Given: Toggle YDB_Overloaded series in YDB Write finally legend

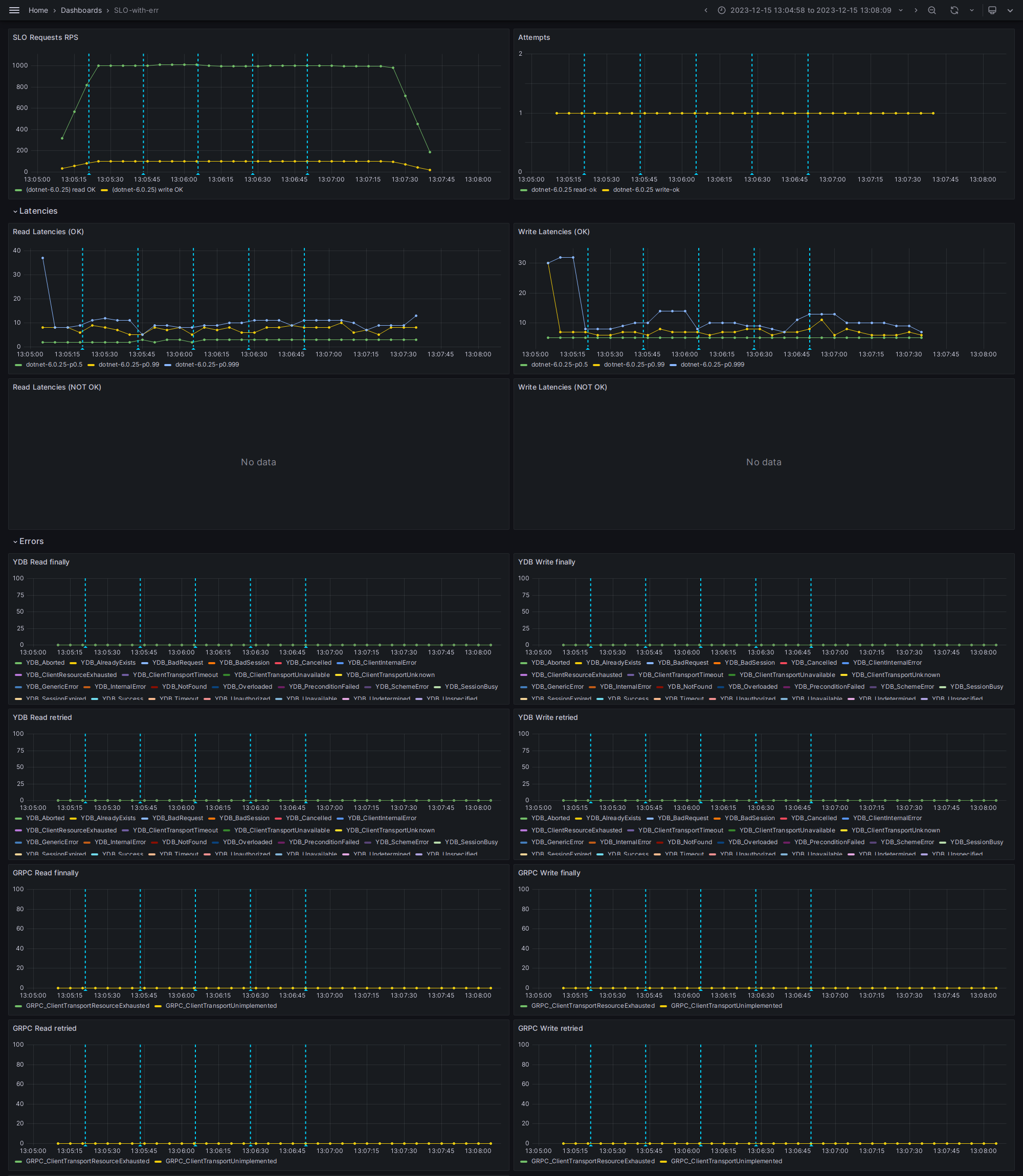Looking at the screenshot, I should pyautogui.click(x=753, y=687).
